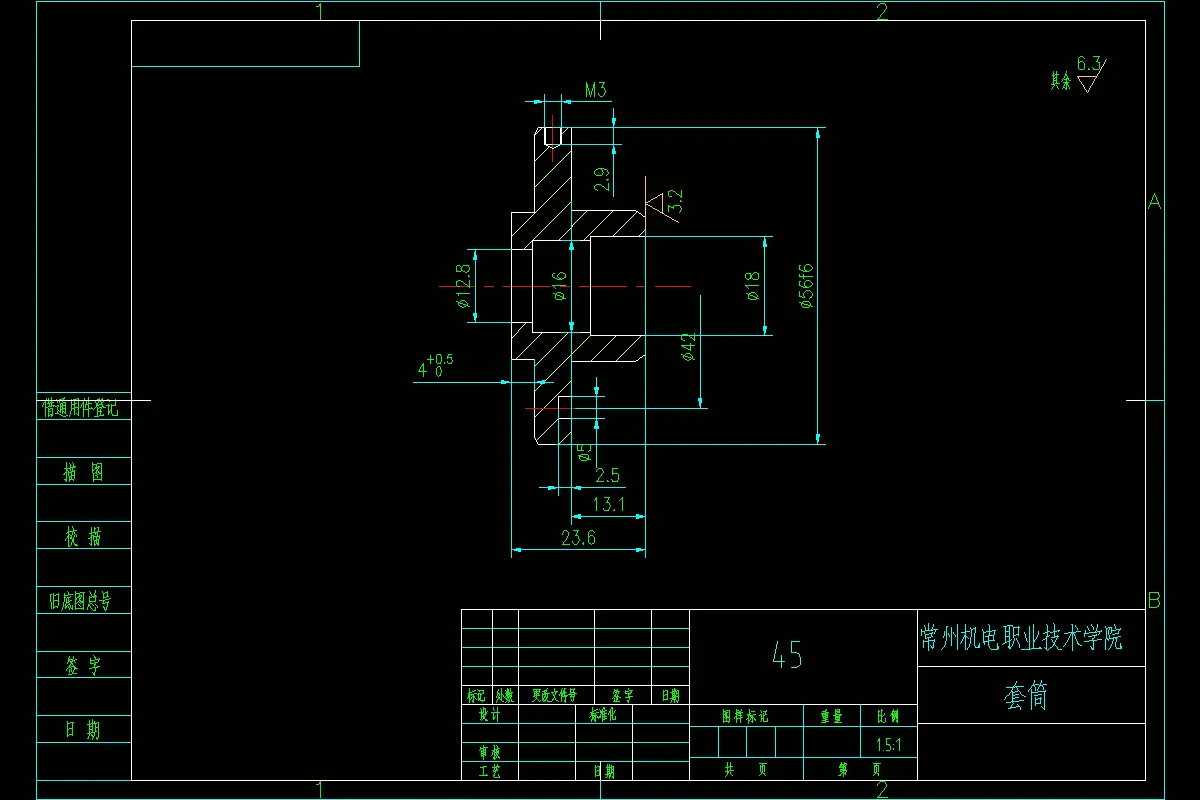Click the 描图 tracing label
Image resolution: width=1200 pixels, height=800 pixels.
point(84,472)
